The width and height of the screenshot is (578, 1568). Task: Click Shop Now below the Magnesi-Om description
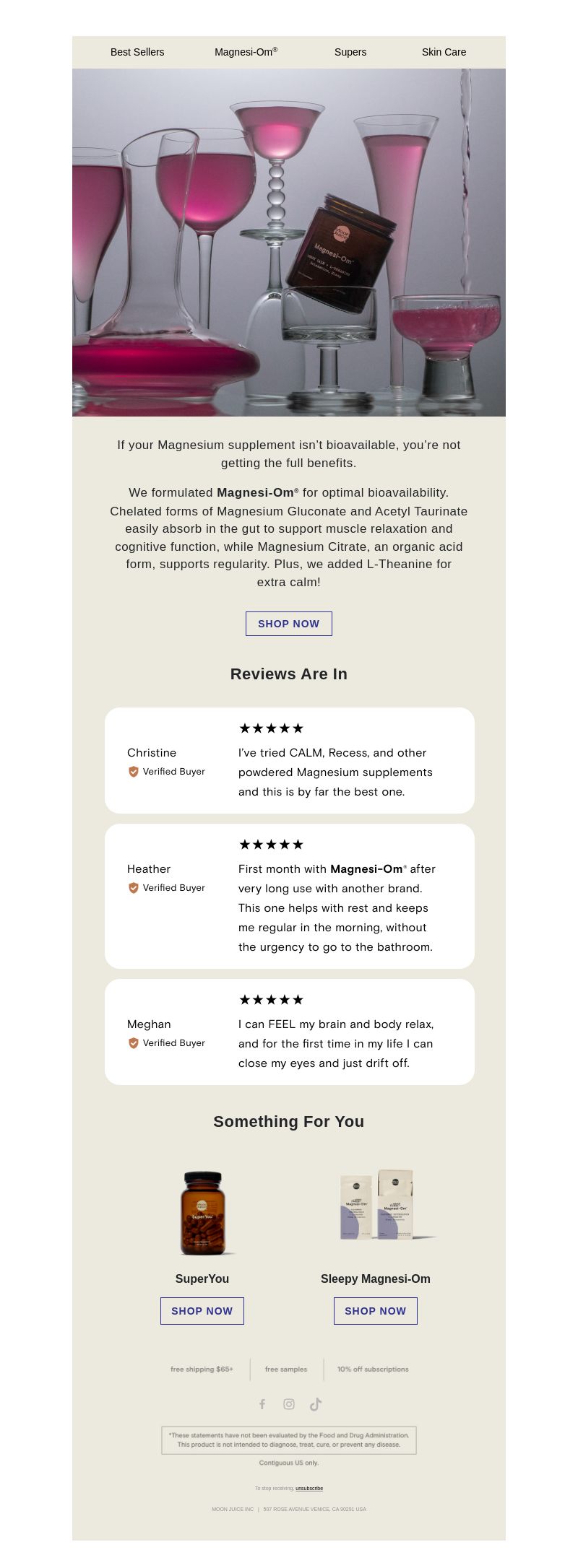point(289,624)
